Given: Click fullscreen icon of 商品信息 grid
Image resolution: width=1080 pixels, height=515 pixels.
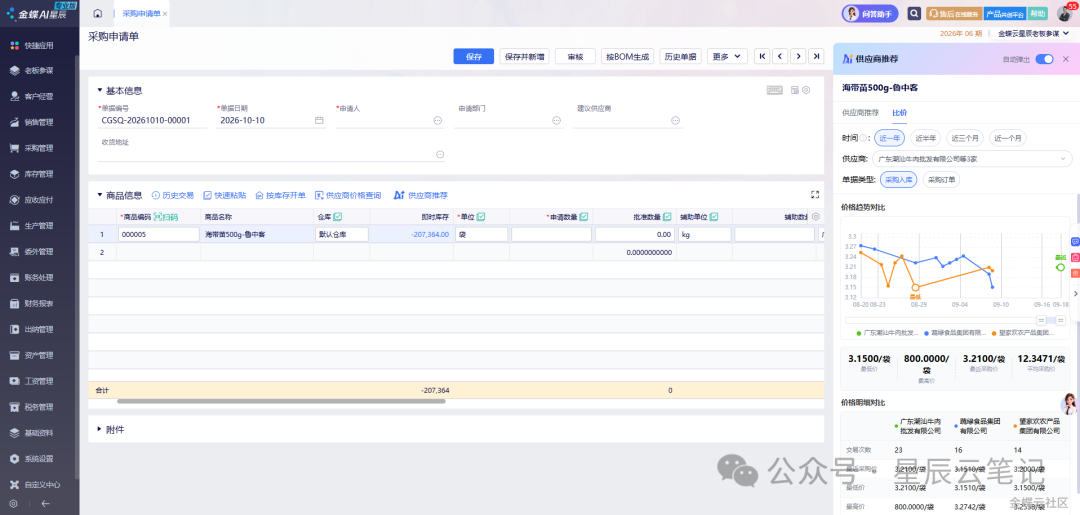Looking at the screenshot, I should tap(815, 195).
